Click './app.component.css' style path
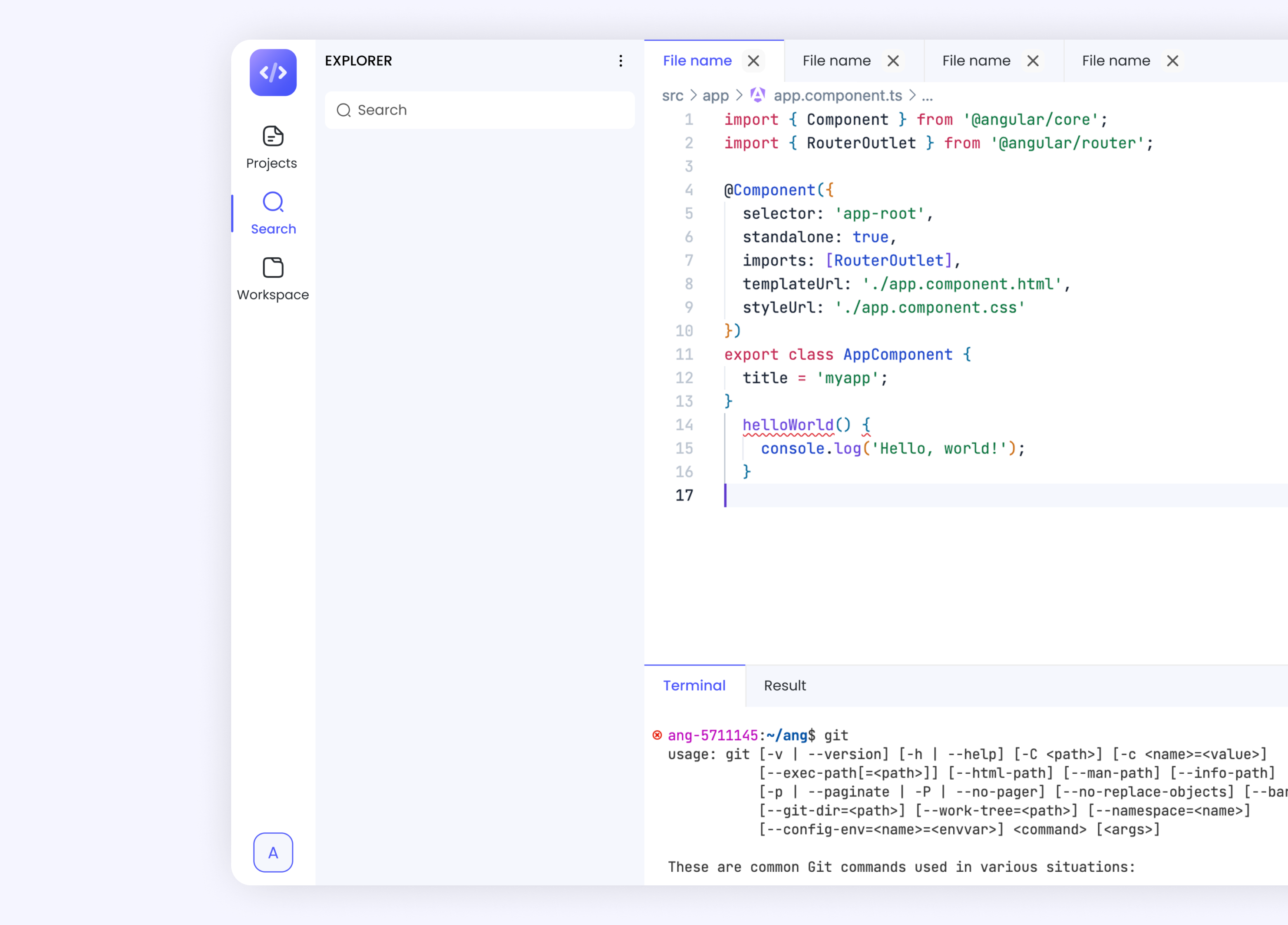Viewport: 1288px width, 925px height. click(930, 307)
